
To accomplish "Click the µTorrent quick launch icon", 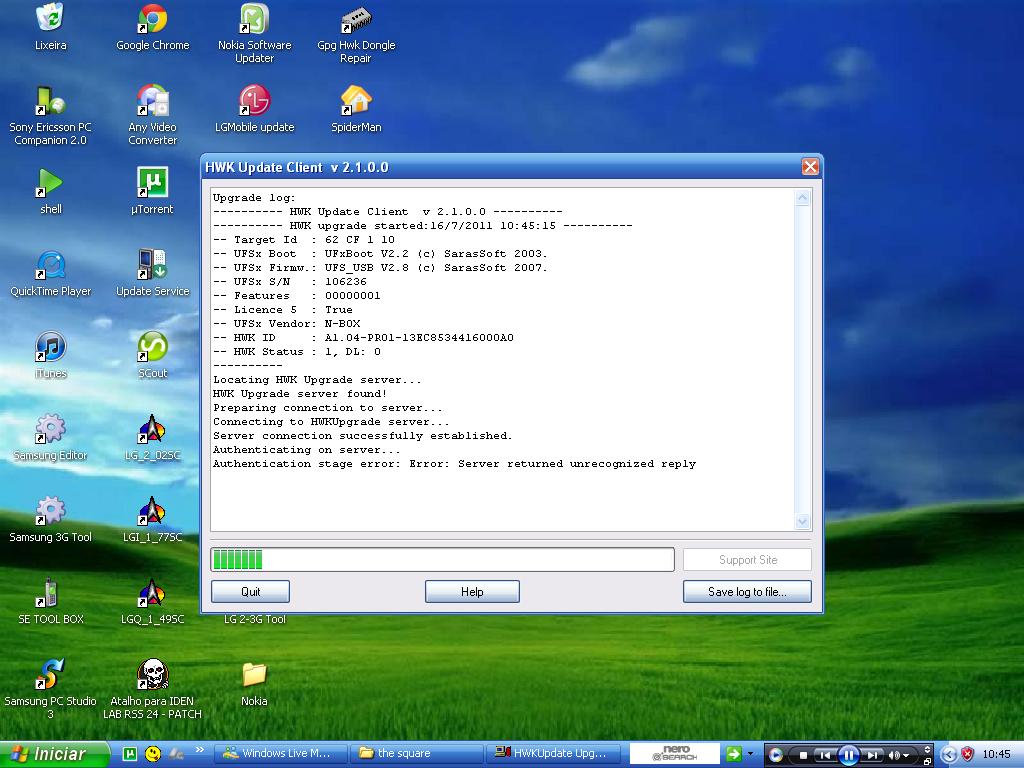I will point(130,754).
